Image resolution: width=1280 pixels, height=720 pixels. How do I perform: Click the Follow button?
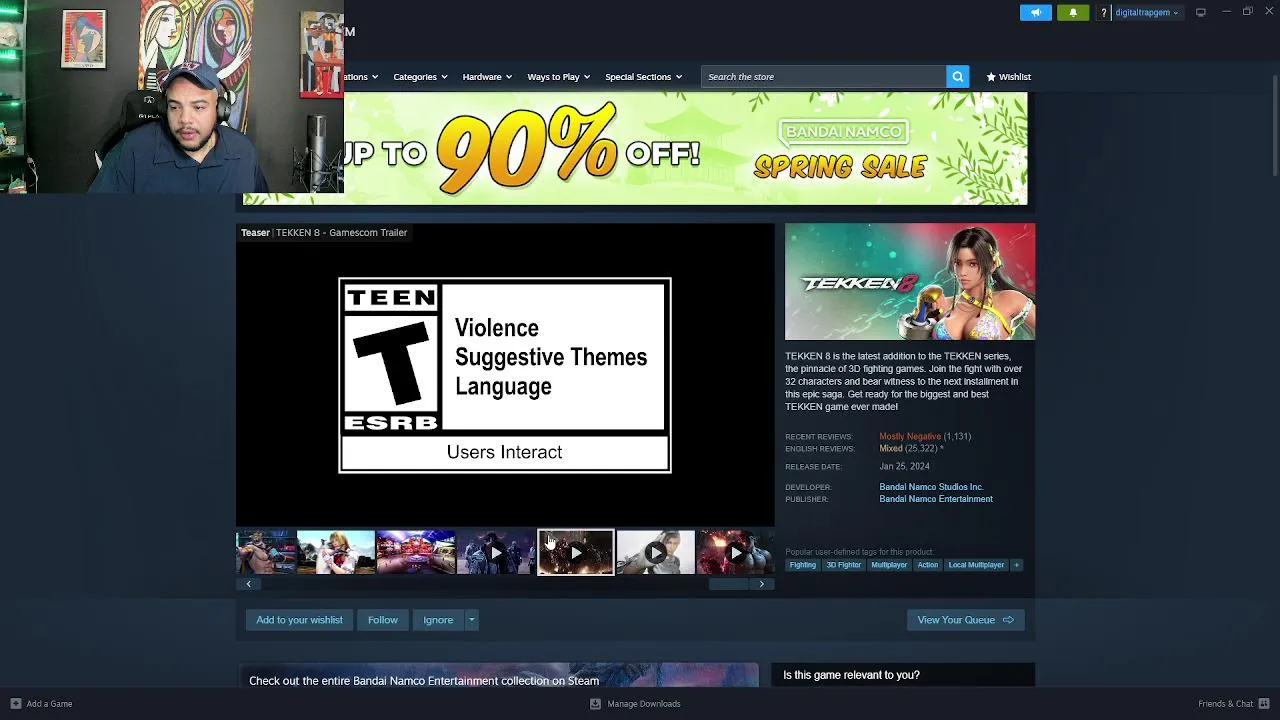pos(382,620)
